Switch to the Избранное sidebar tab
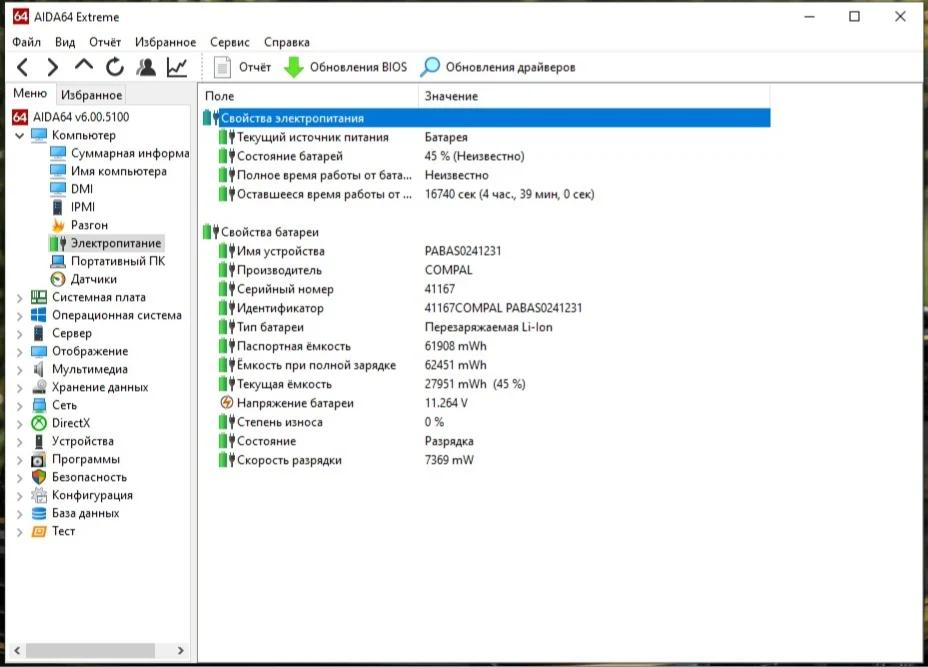This screenshot has width=928, height=667. (91, 95)
